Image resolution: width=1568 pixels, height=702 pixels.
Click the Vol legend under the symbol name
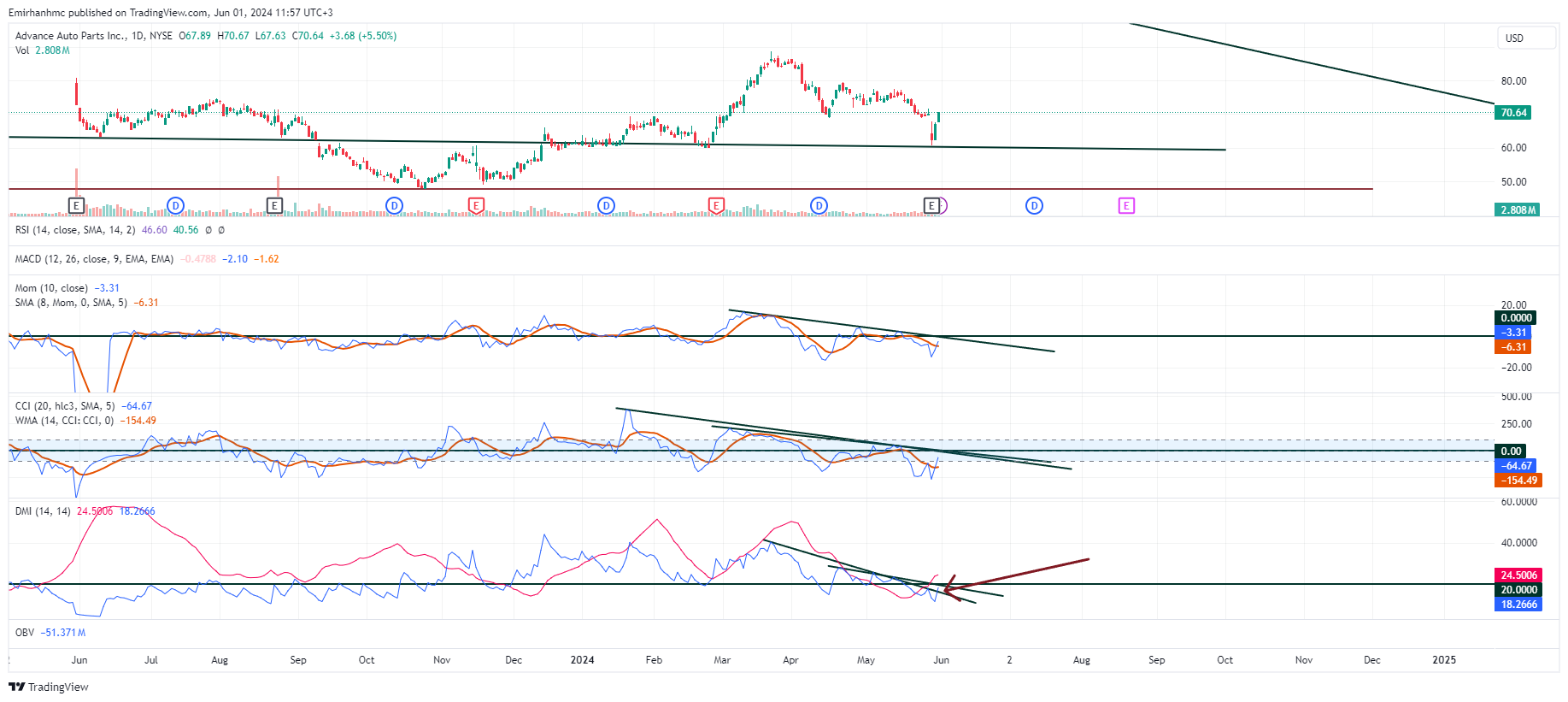43,50
